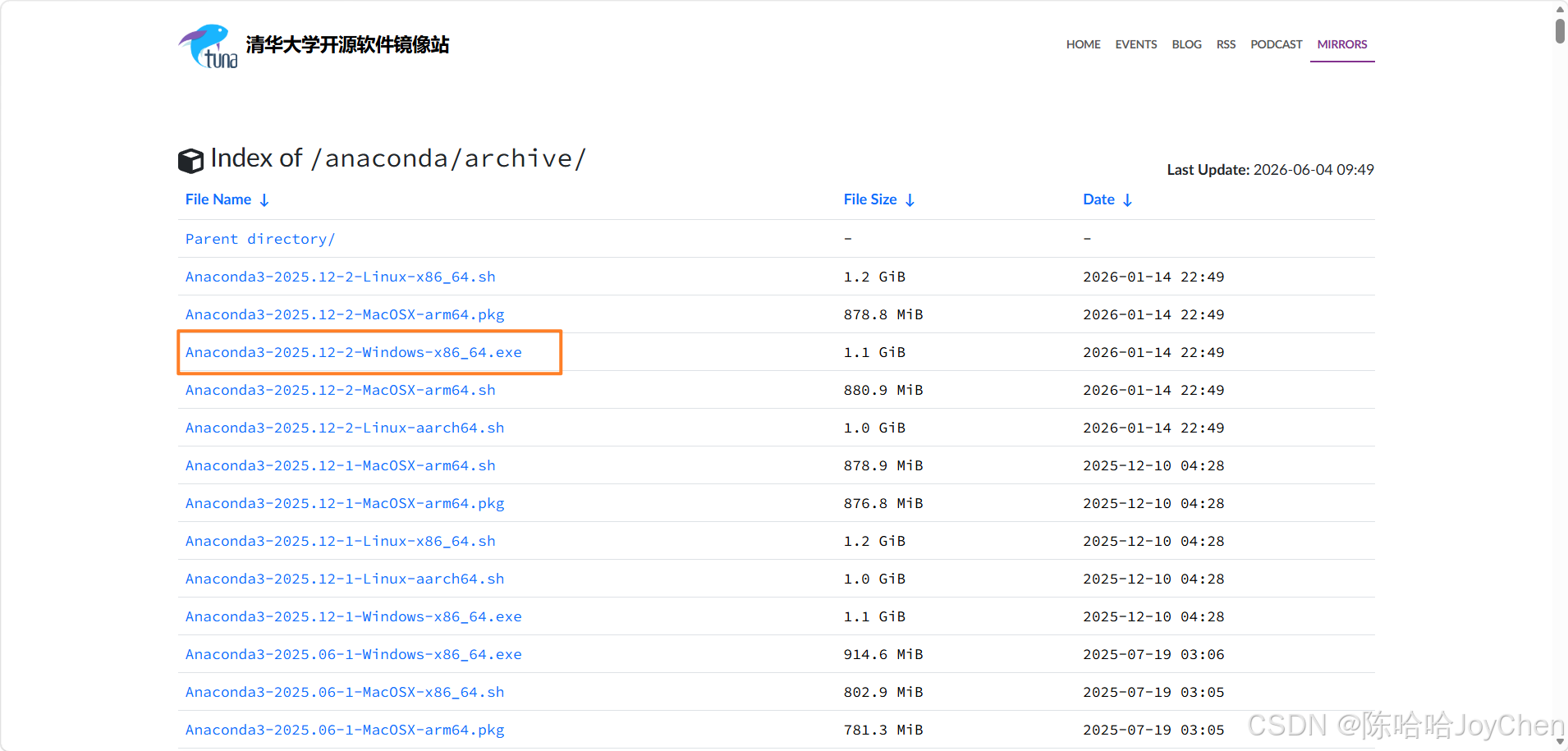Click the 876.8 MiB size cell
Image resolution: width=1568 pixels, height=751 pixels.
[x=883, y=503]
